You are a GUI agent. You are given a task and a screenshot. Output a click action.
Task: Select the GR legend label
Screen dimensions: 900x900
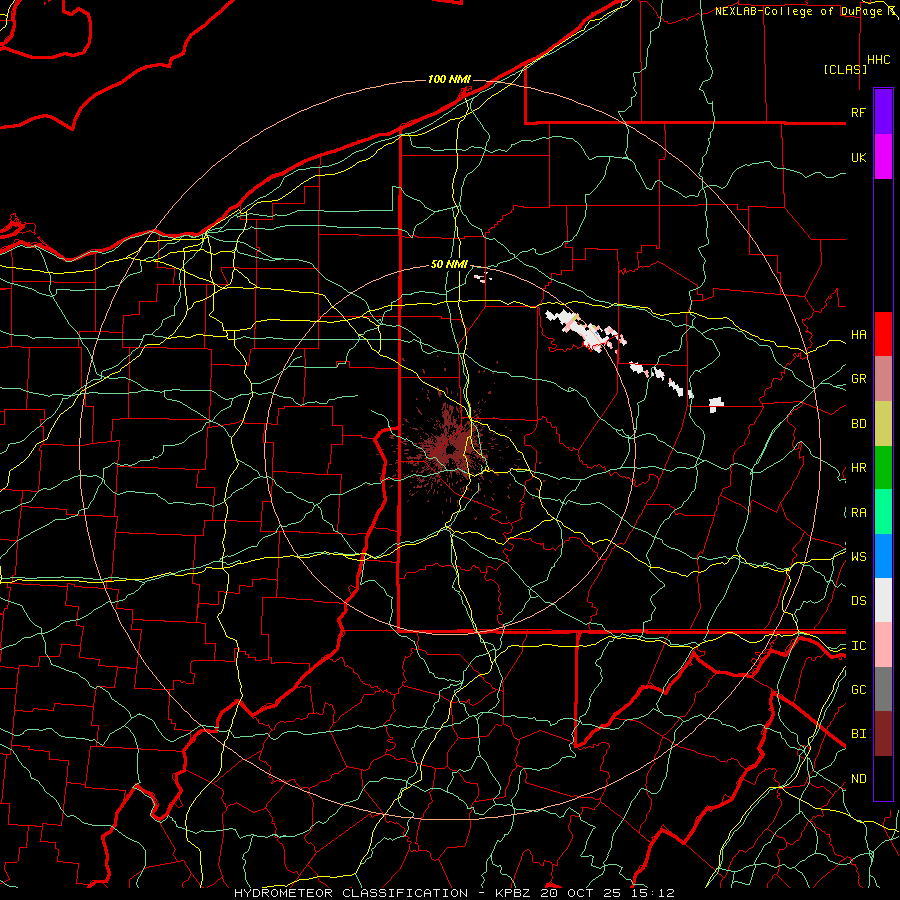coord(859,379)
